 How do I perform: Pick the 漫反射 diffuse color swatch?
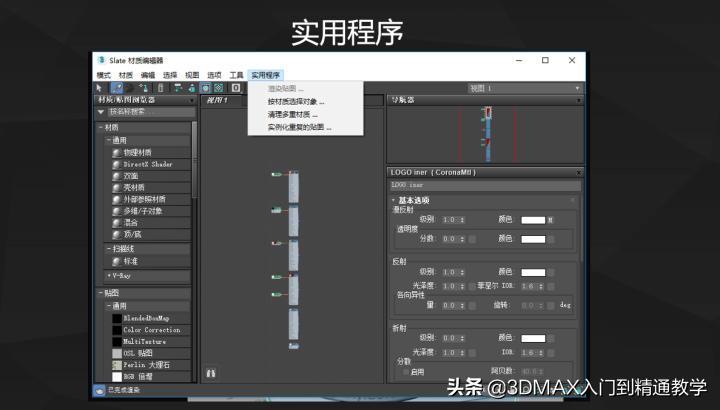[533, 220]
